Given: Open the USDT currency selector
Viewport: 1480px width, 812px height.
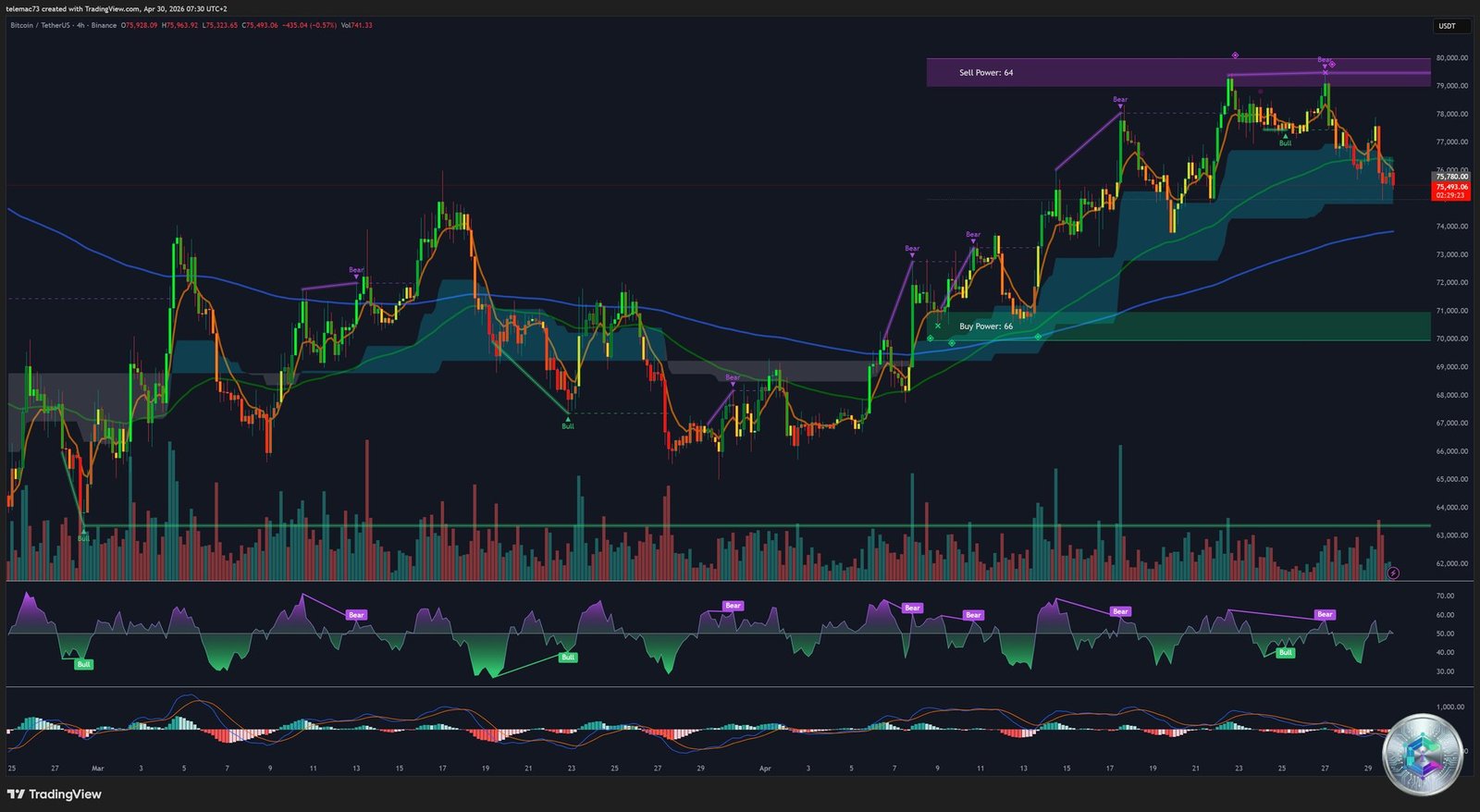Looking at the screenshot, I should 1447,26.
